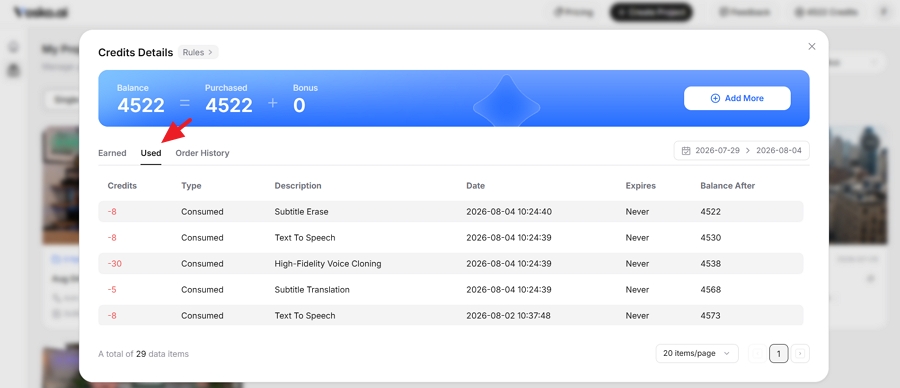This screenshot has height=388, width=900.
Task: Open Pricing in the background top bar
Action: pyautogui.click(x=573, y=12)
